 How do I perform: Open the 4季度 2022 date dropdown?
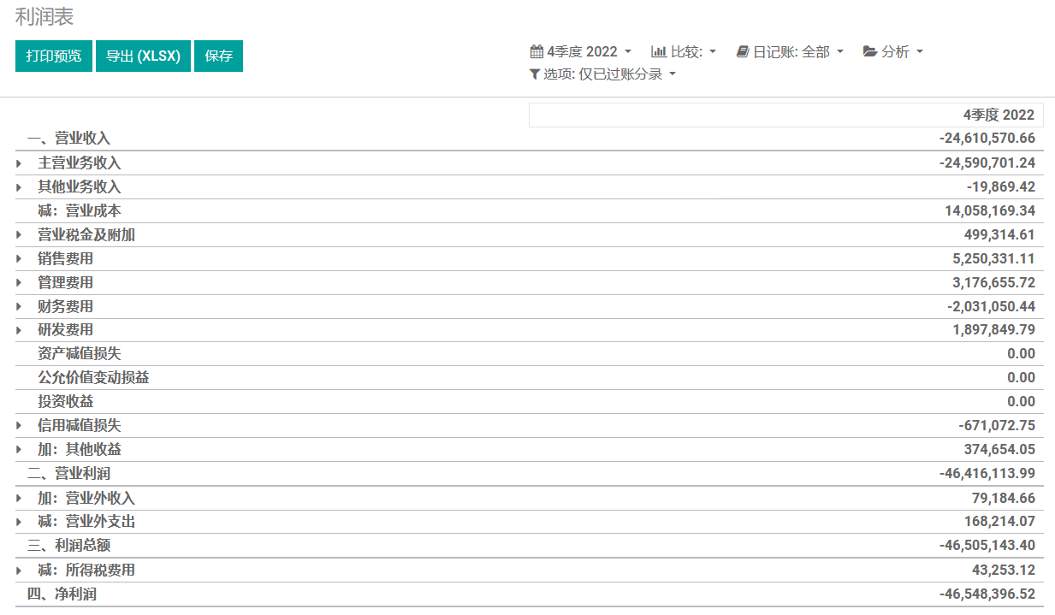click(582, 52)
